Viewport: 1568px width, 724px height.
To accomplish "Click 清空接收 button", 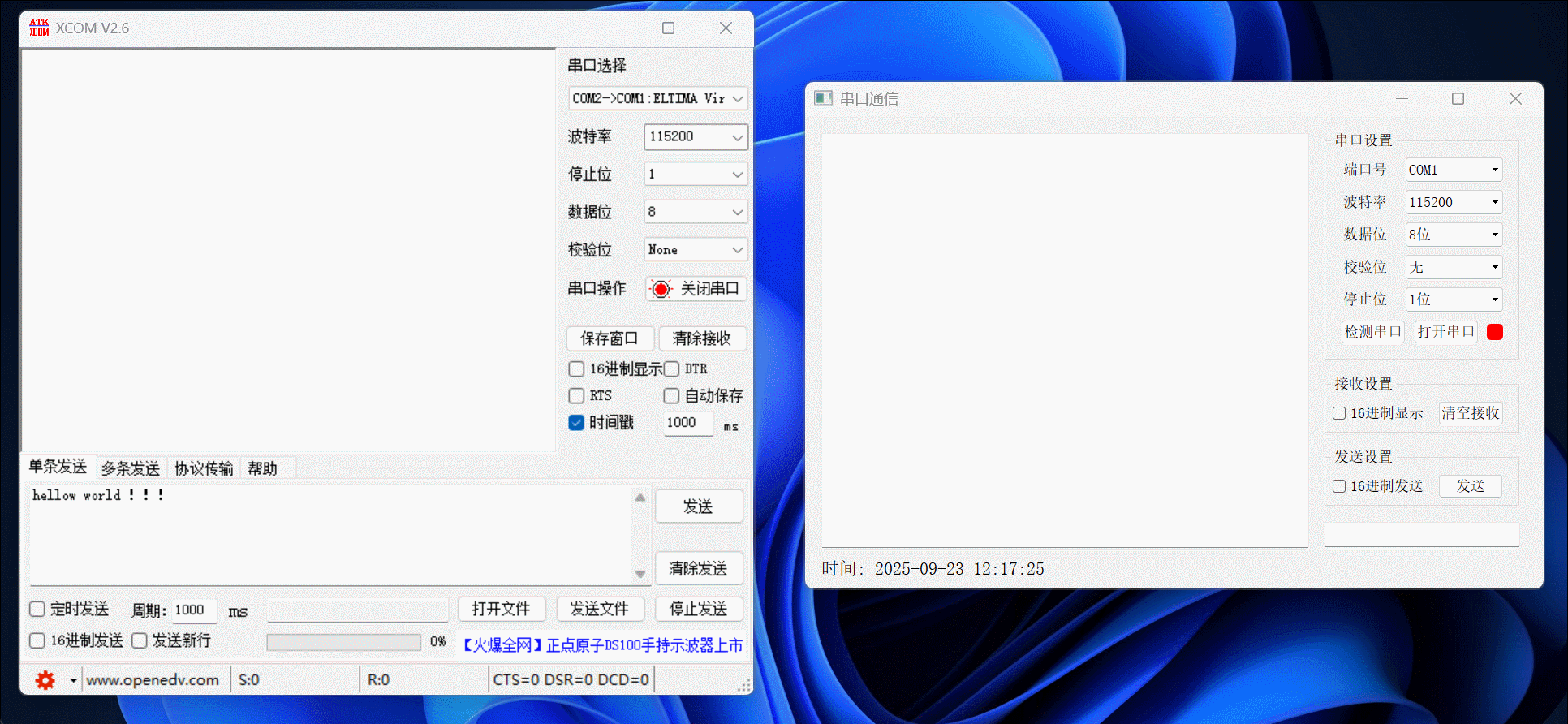I will [1470, 413].
